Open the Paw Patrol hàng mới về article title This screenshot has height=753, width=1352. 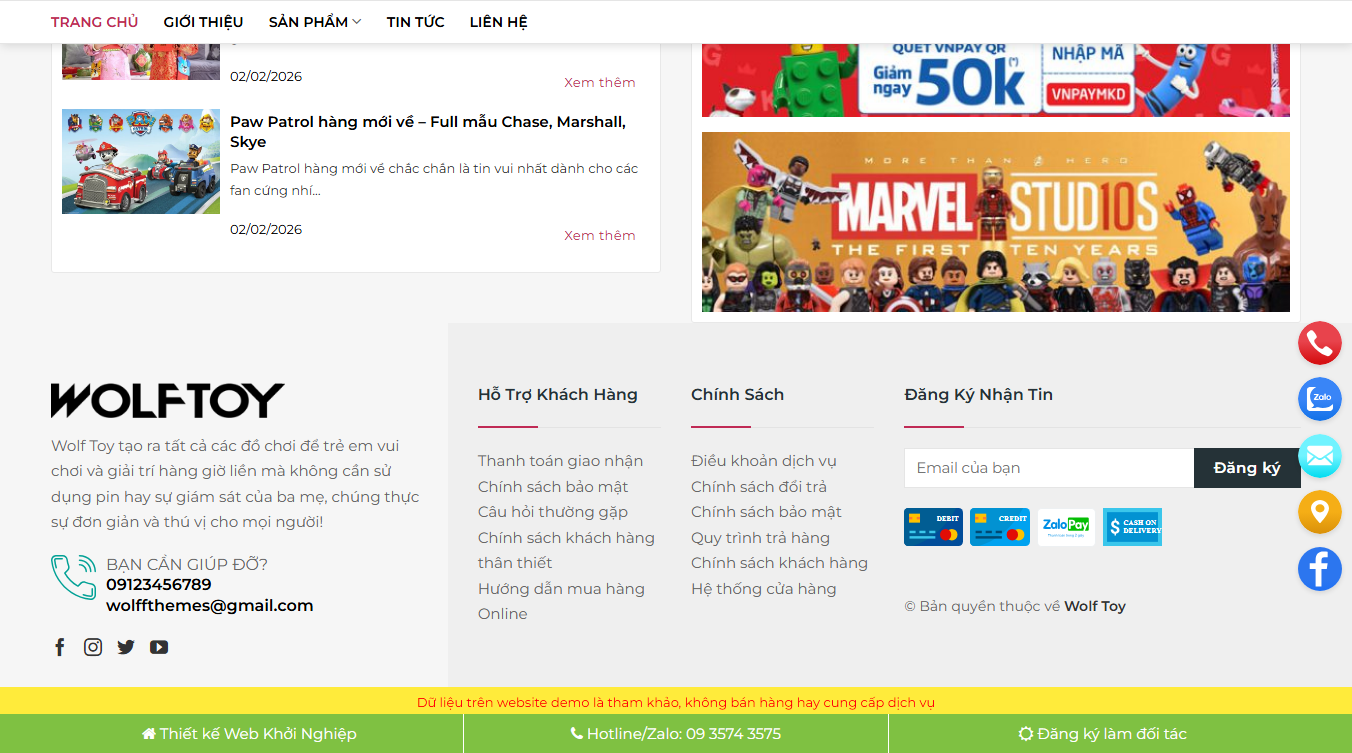coord(428,132)
